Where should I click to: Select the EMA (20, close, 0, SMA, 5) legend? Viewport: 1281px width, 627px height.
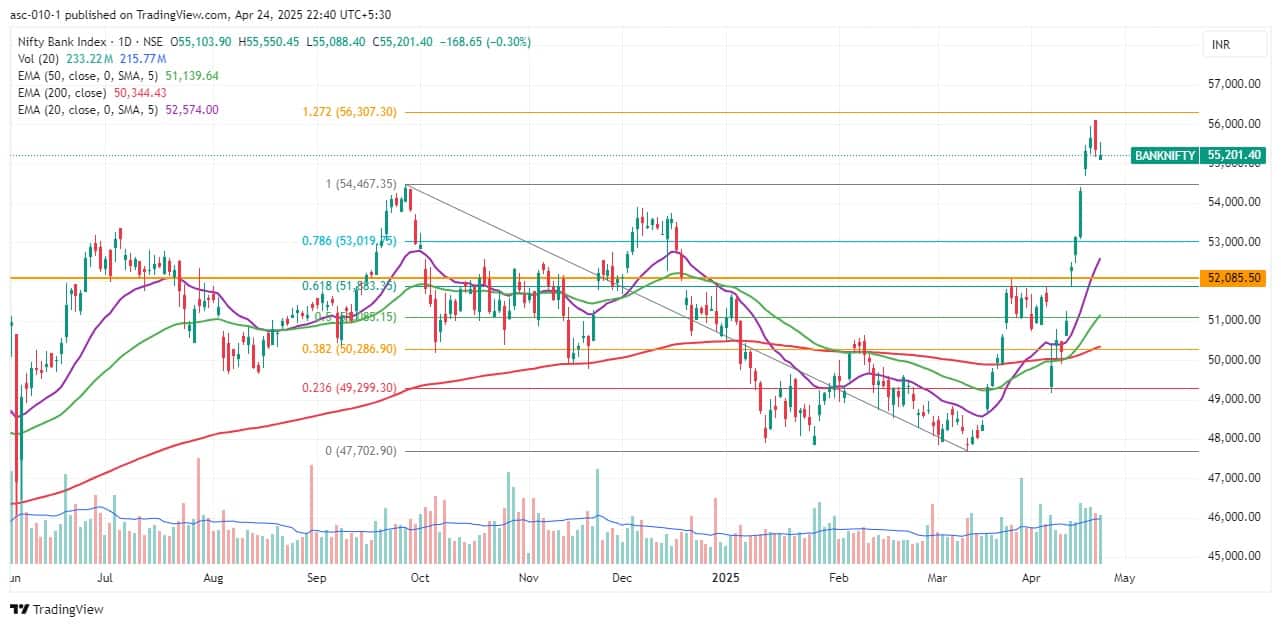(90, 109)
